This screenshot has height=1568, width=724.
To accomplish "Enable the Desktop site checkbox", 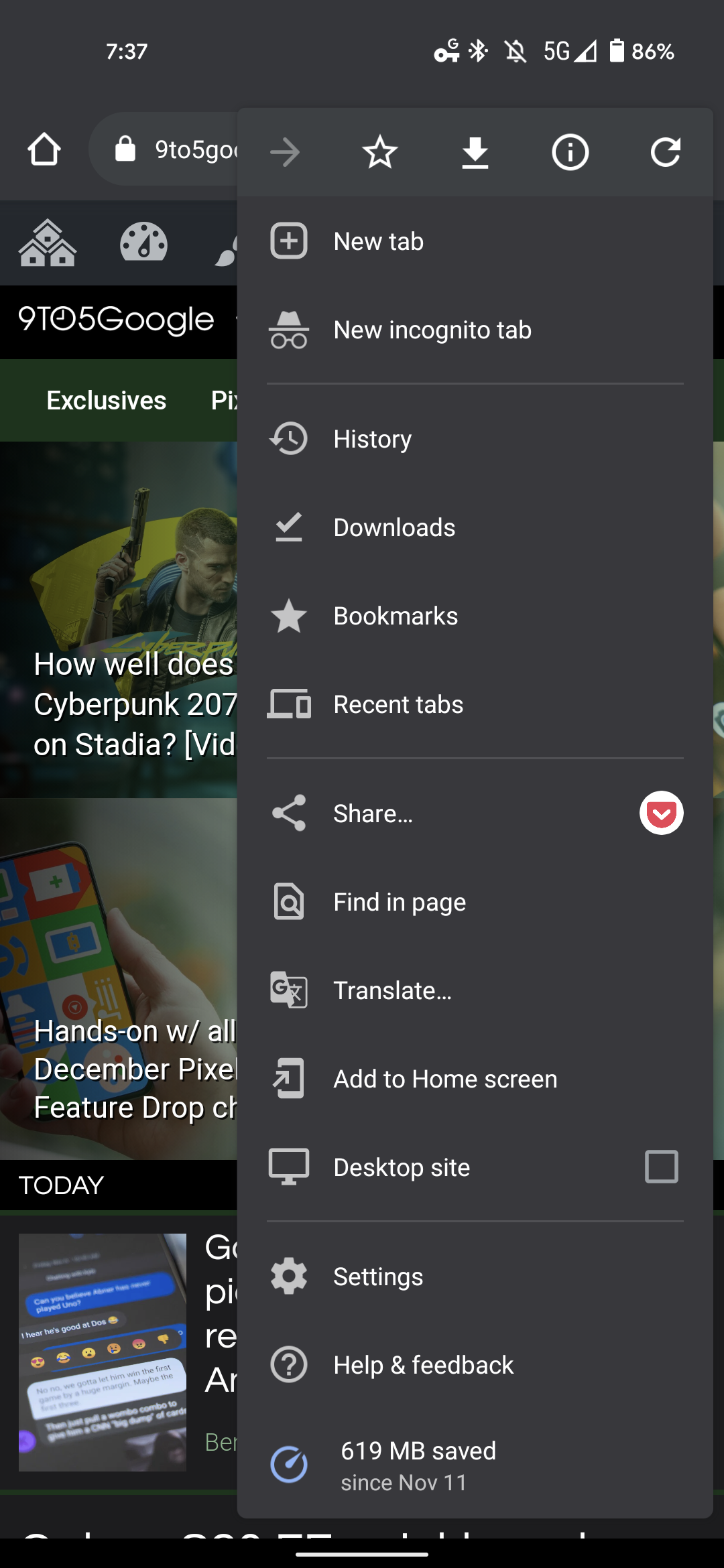I will pyautogui.click(x=661, y=1167).
